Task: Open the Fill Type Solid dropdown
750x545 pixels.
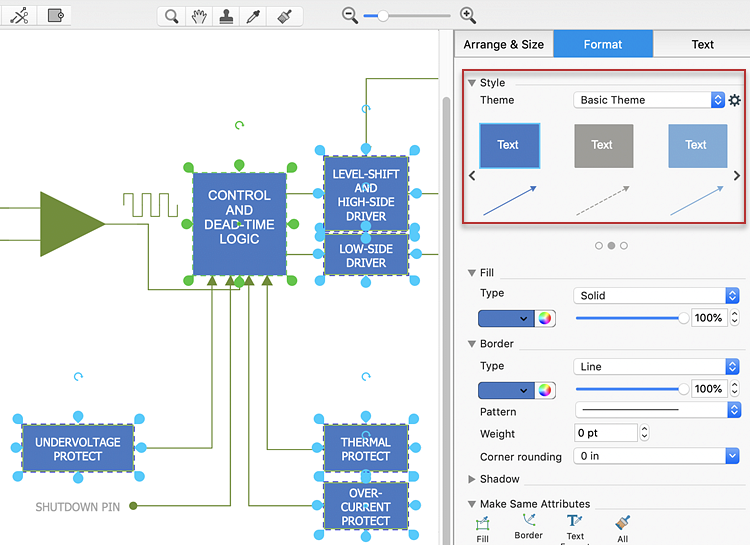Action: coord(655,295)
